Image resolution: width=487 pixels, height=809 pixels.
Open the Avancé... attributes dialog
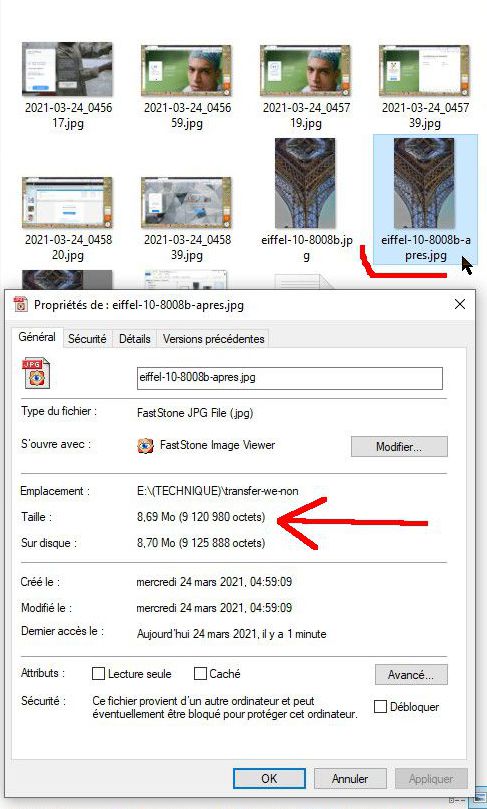coord(411,674)
